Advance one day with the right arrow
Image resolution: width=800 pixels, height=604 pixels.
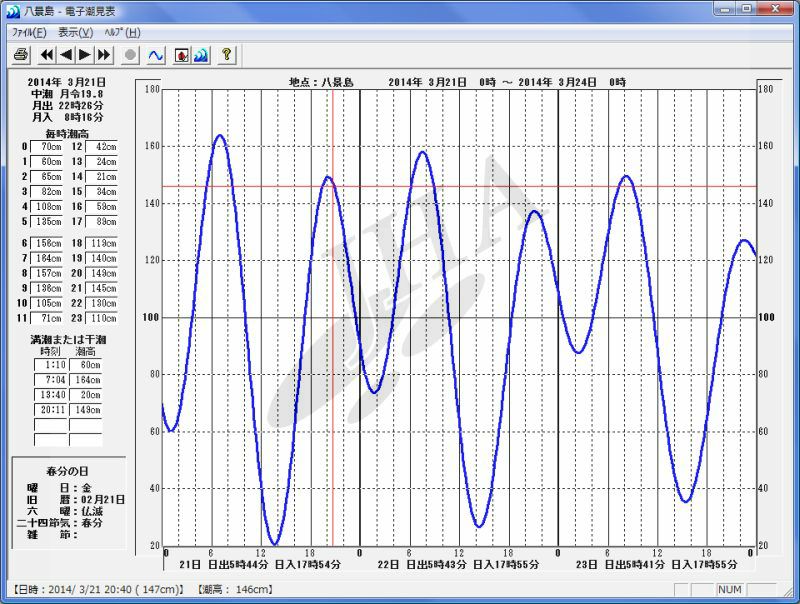85,55
